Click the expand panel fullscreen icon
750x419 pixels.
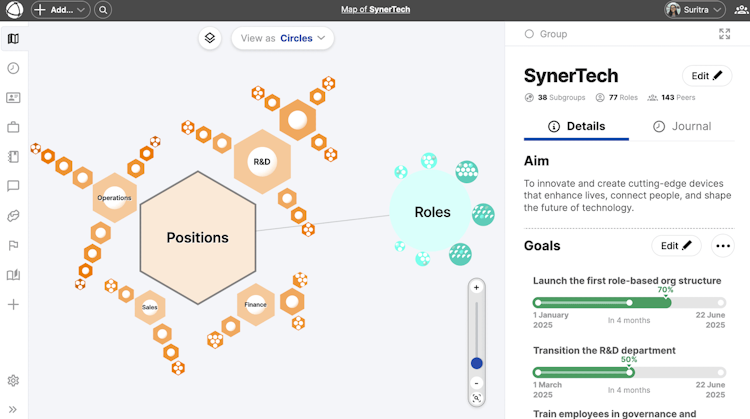[x=725, y=34]
